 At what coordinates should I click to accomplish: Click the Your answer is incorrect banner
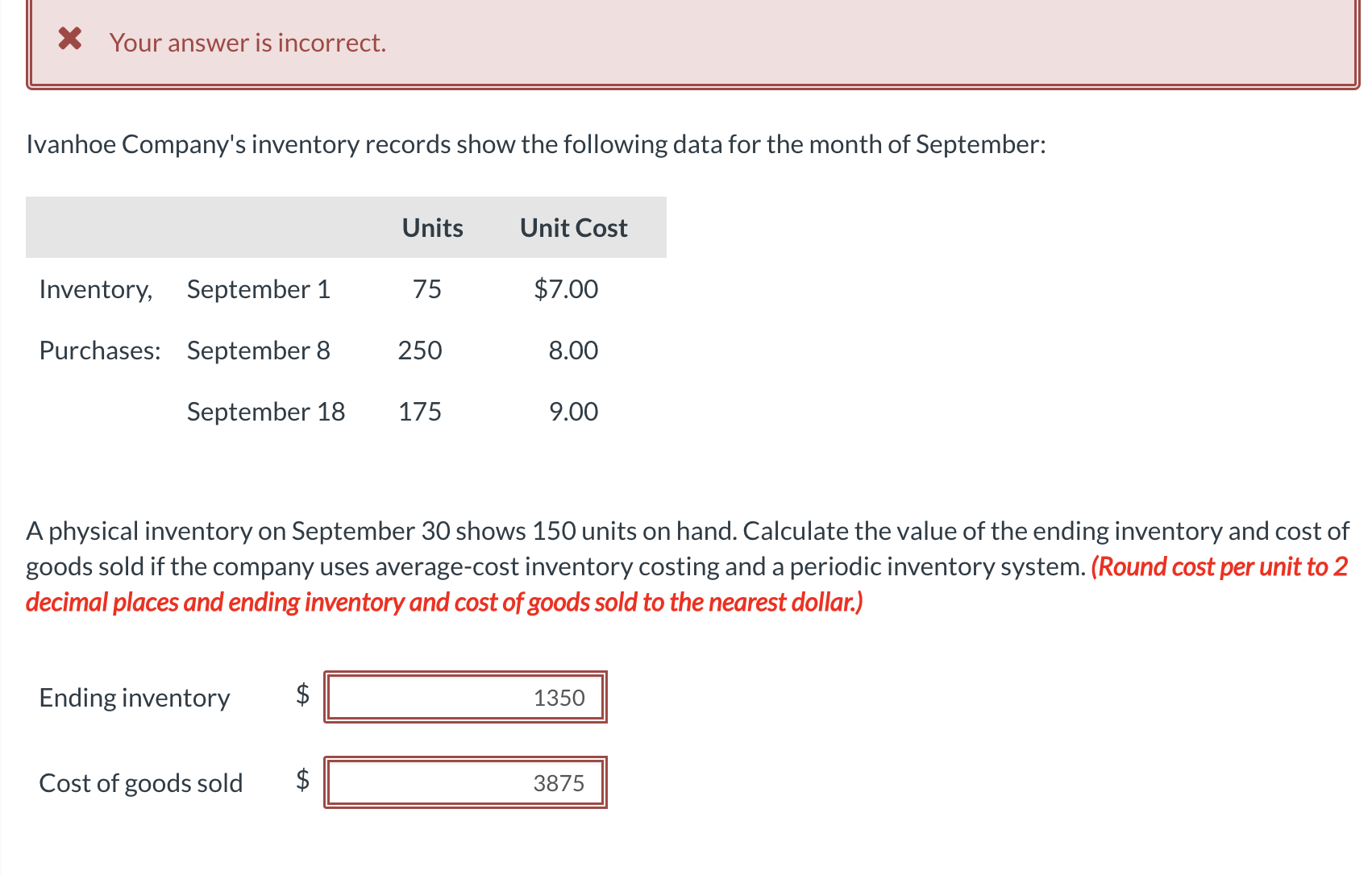coord(247,43)
